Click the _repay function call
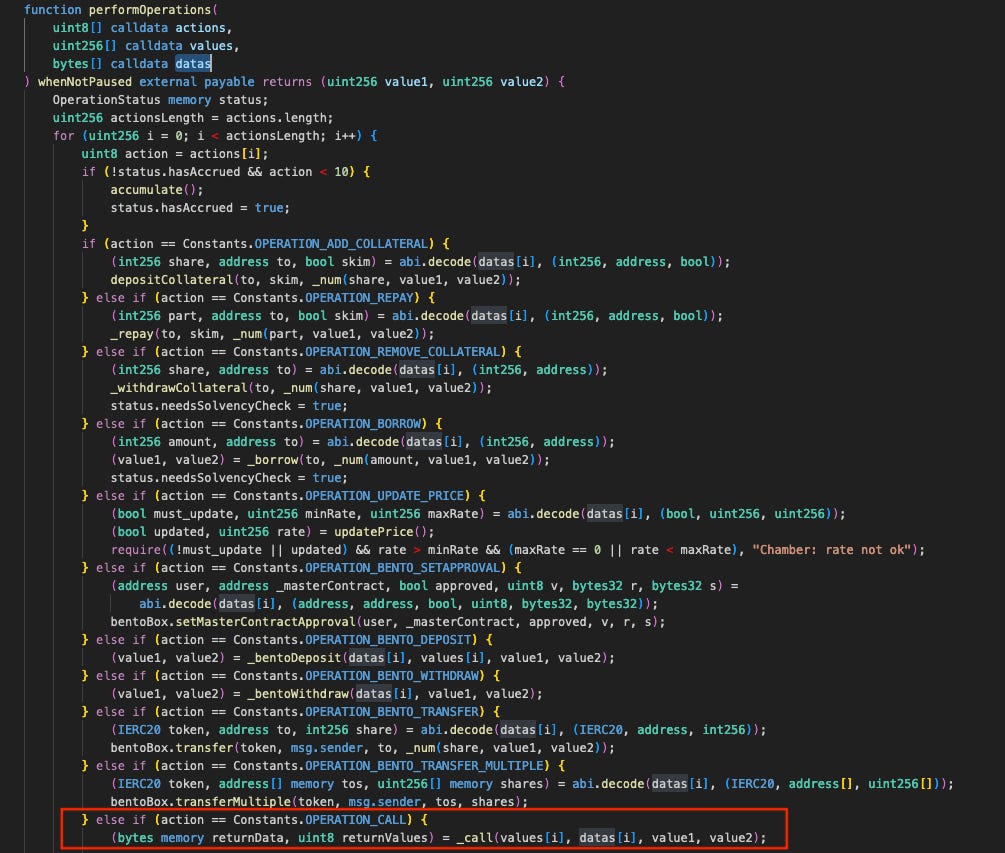1005x853 pixels. click(x=132, y=333)
